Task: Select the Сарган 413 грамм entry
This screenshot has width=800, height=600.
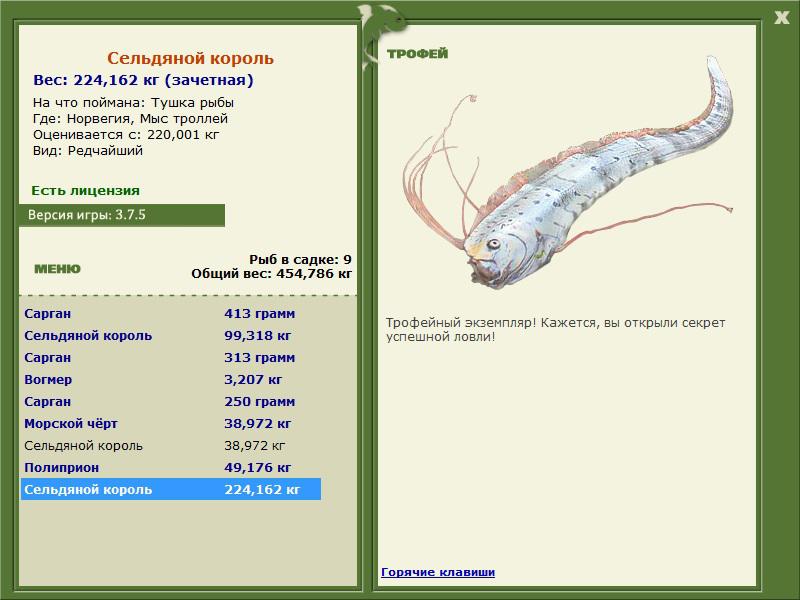Action: (170, 314)
